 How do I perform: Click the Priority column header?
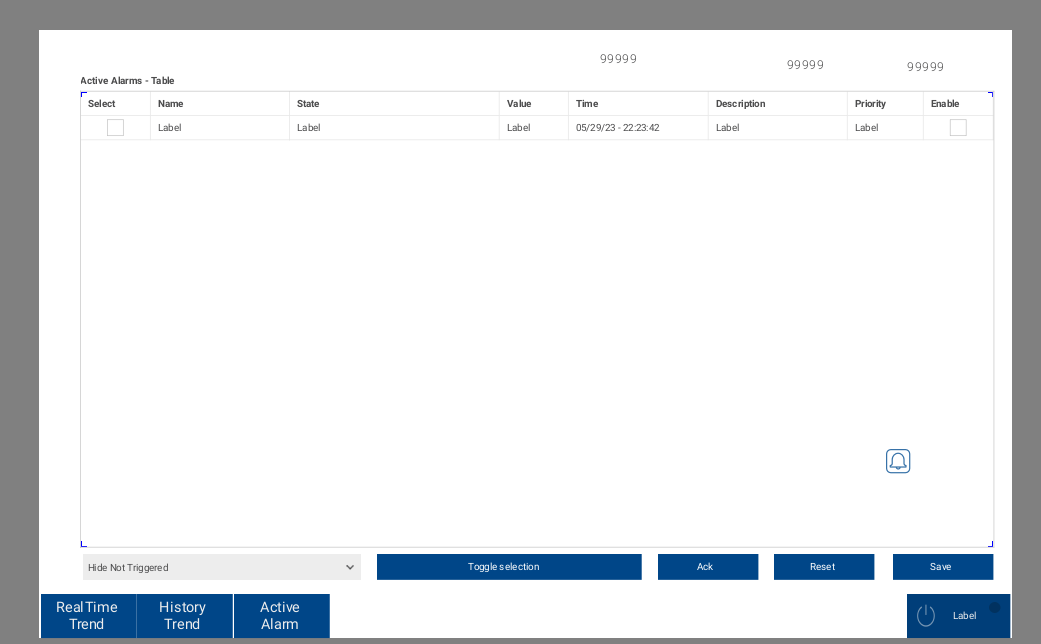pyautogui.click(x=885, y=104)
